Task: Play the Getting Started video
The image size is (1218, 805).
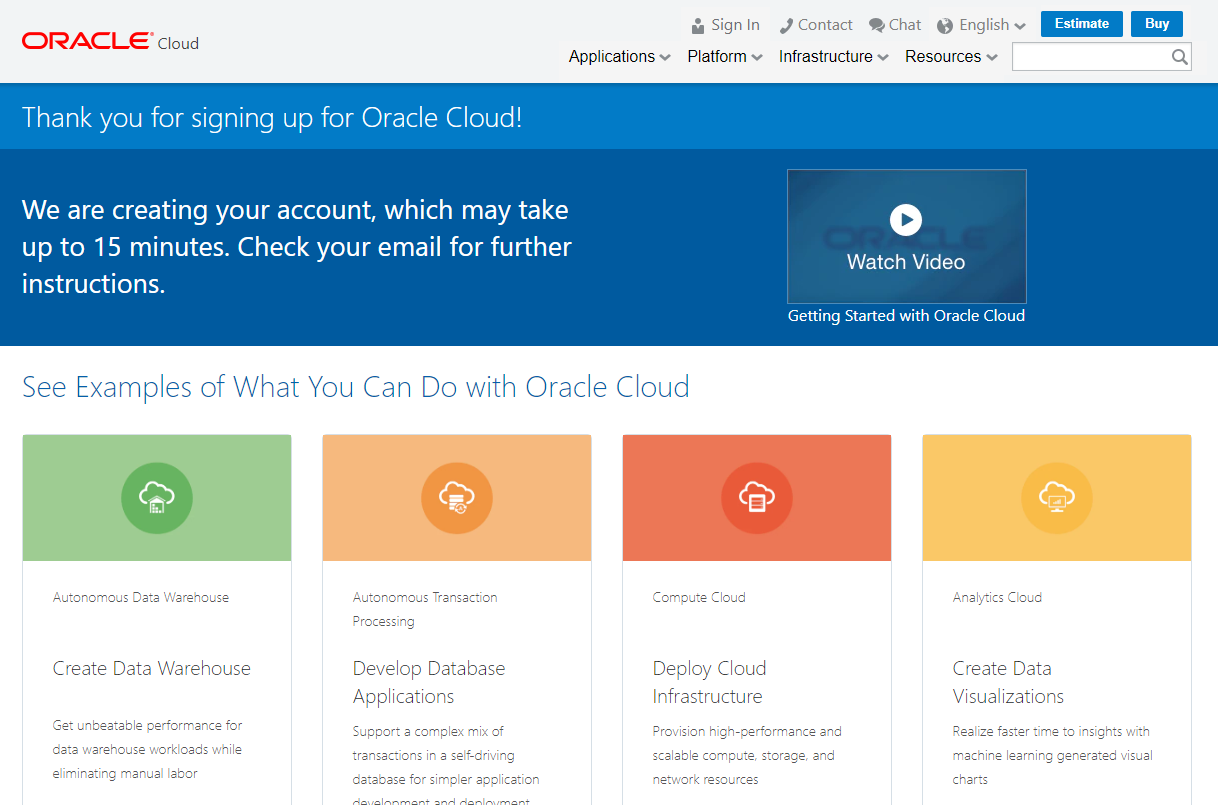Action: (x=906, y=219)
